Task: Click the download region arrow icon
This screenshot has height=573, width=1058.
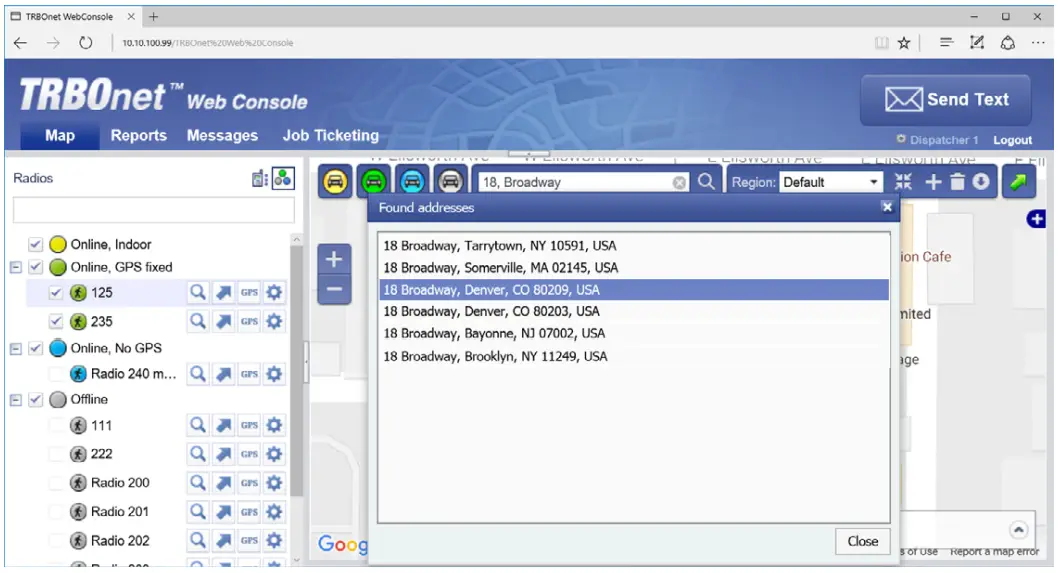Action: [x=980, y=182]
